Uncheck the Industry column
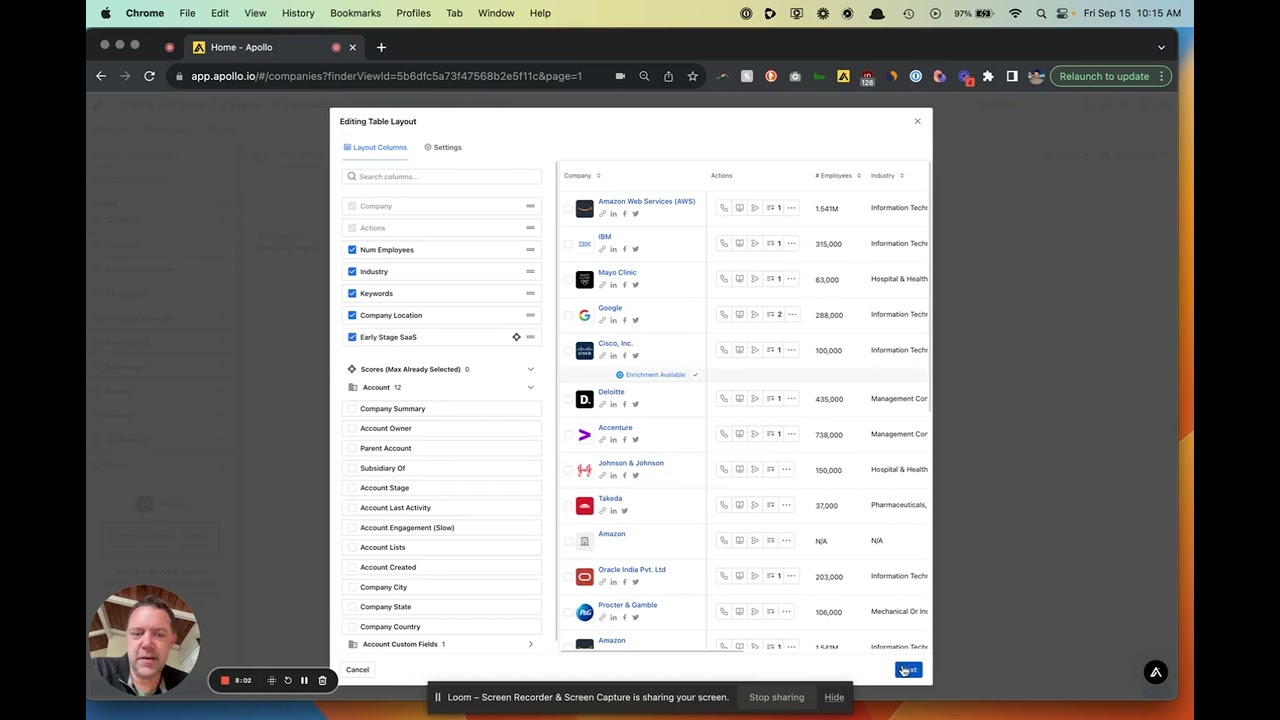 (352, 271)
